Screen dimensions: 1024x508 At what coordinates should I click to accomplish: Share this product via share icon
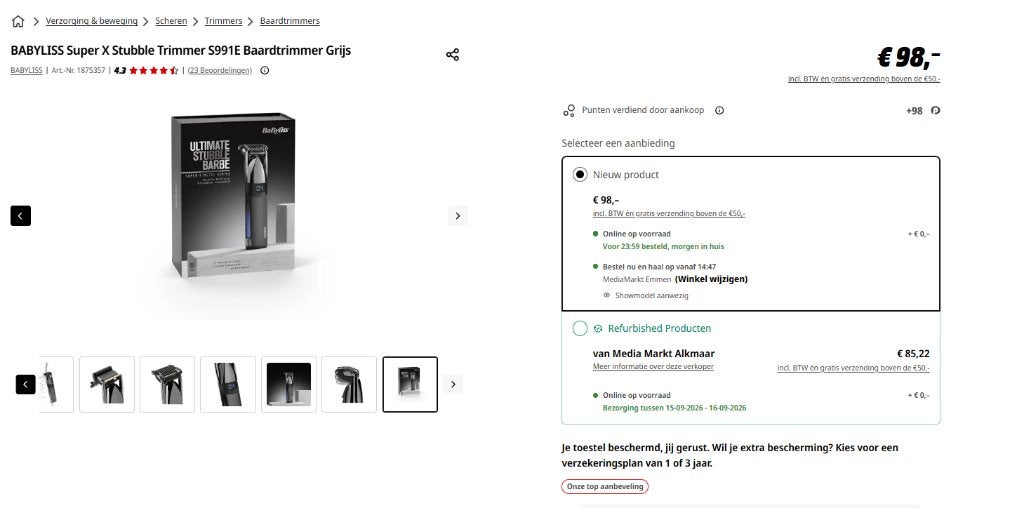(453, 54)
